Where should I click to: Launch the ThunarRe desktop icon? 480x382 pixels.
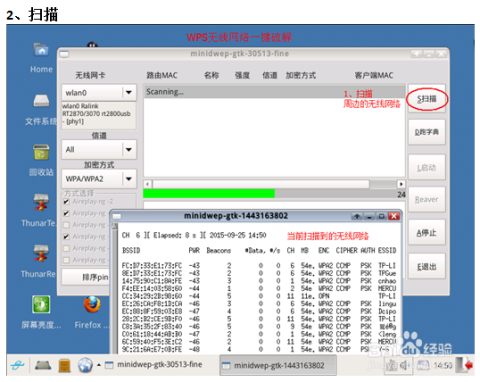point(41,253)
